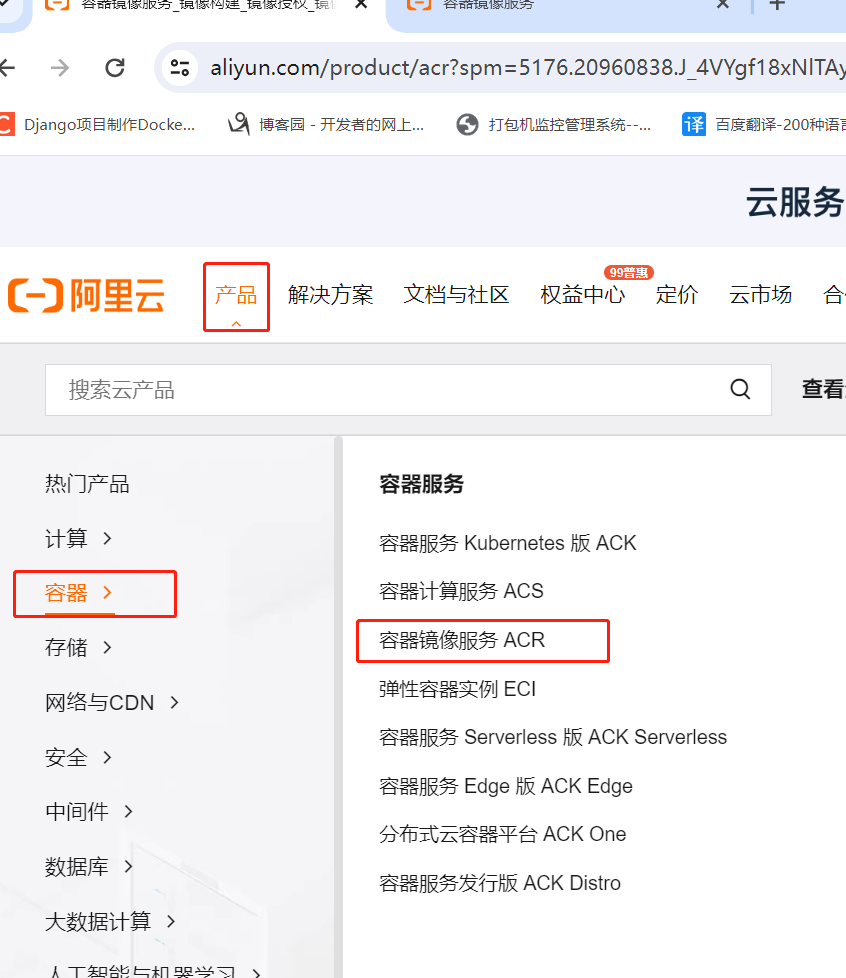The image size is (846, 978).
Task: Open 容器服务 Kubernetes 版 ACK
Action: [507, 543]
